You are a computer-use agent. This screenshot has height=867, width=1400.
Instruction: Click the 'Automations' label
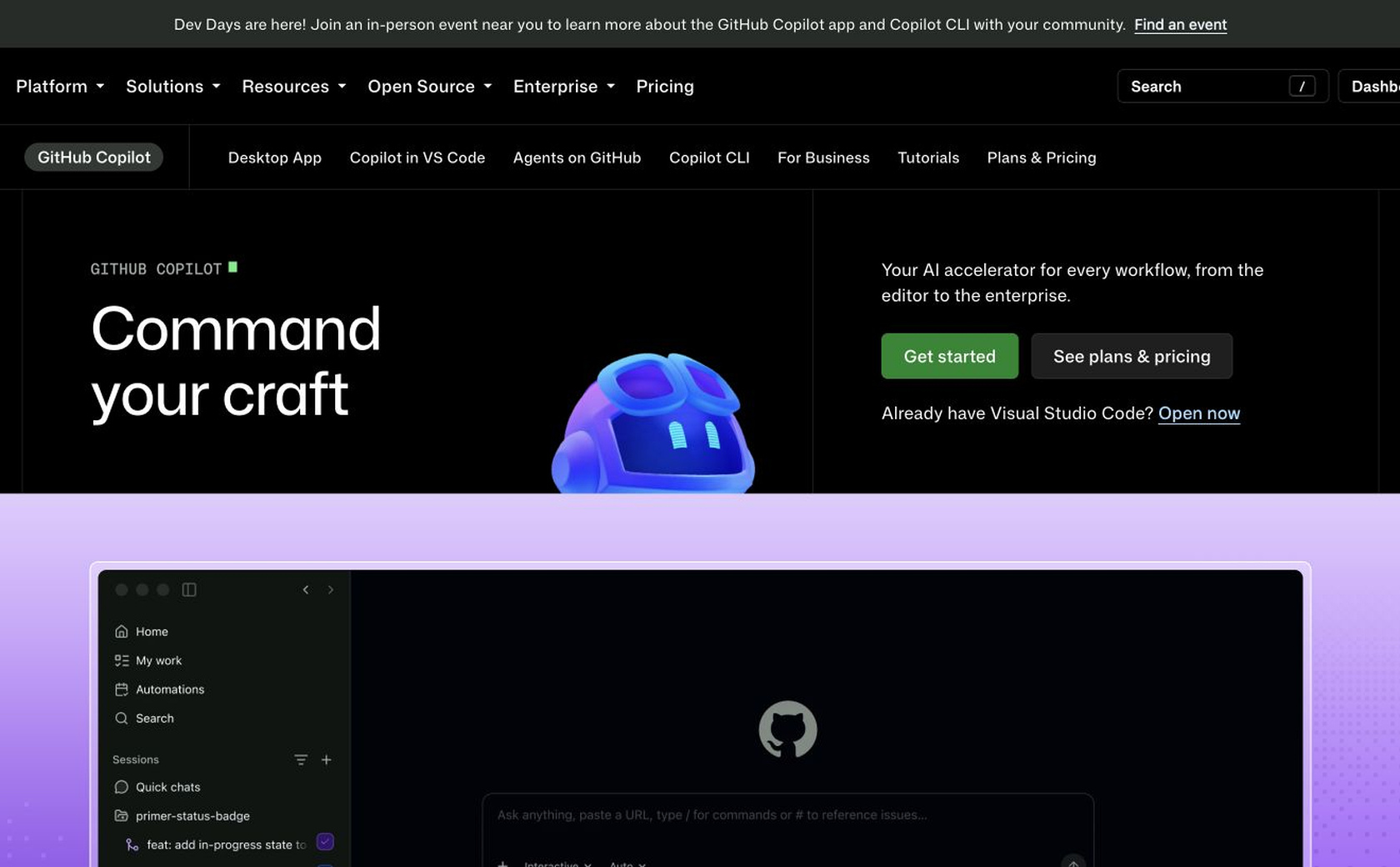coord(170,689)
